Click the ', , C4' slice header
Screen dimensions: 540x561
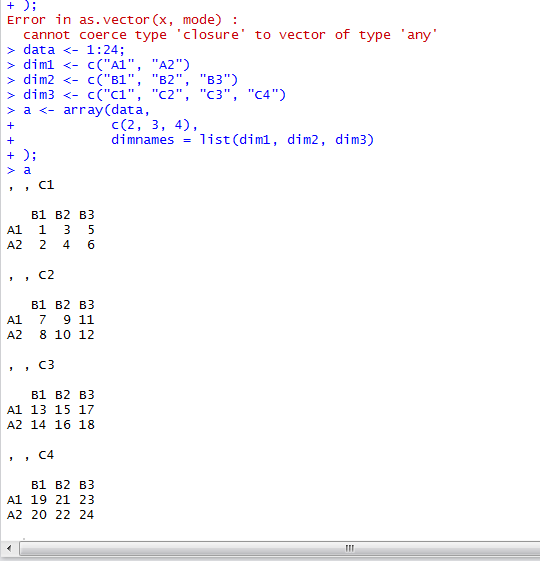31,455
